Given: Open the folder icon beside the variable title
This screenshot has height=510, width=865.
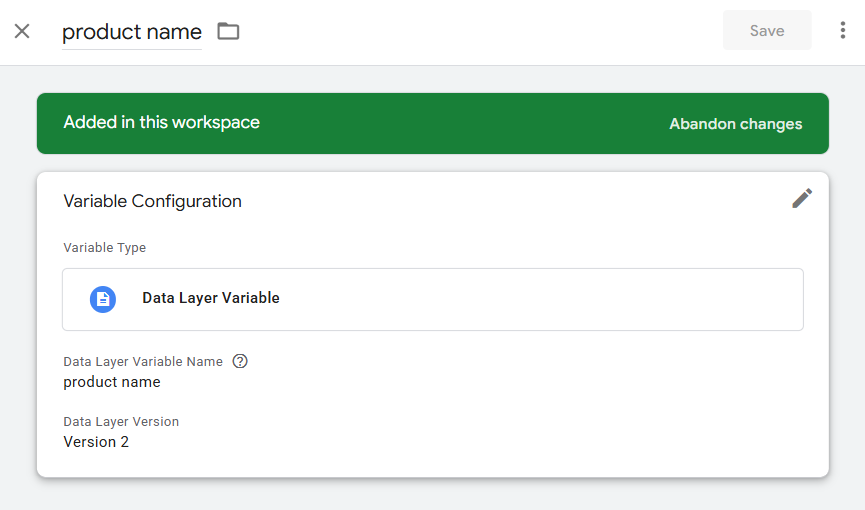Looking at the screenshot, I should click(x=228, y=31).
